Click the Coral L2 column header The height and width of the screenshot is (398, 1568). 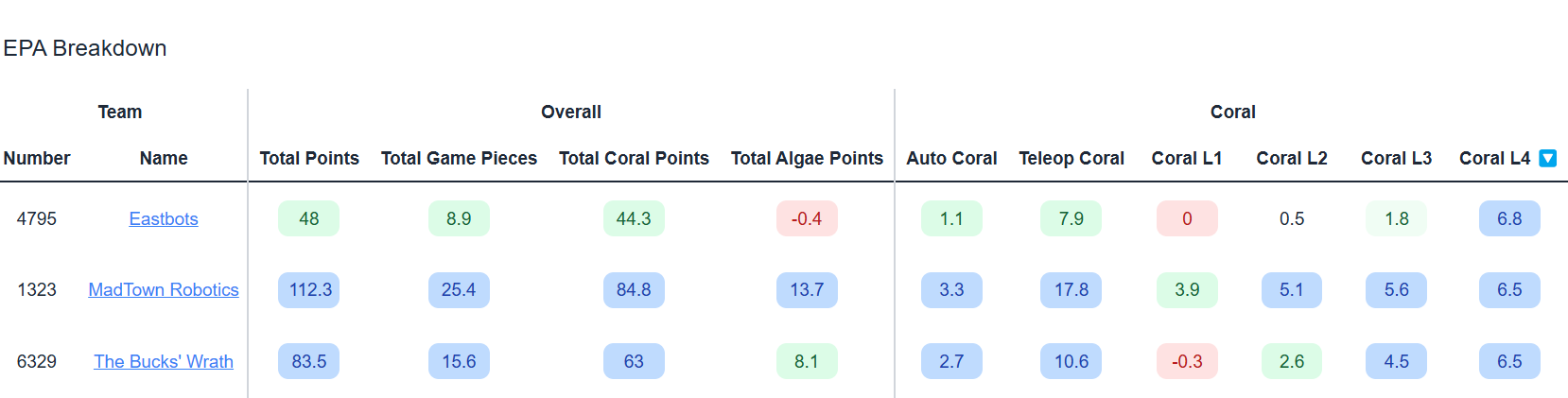[1292, 158]
